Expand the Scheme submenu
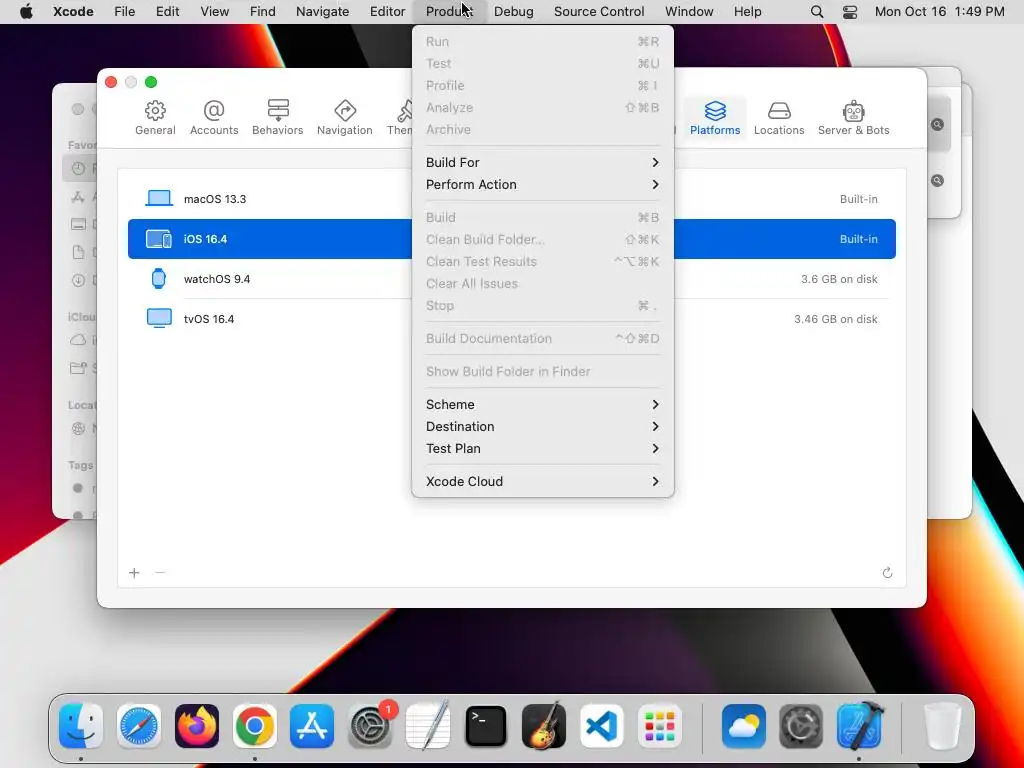The image size is (1024, 768). 543,405
